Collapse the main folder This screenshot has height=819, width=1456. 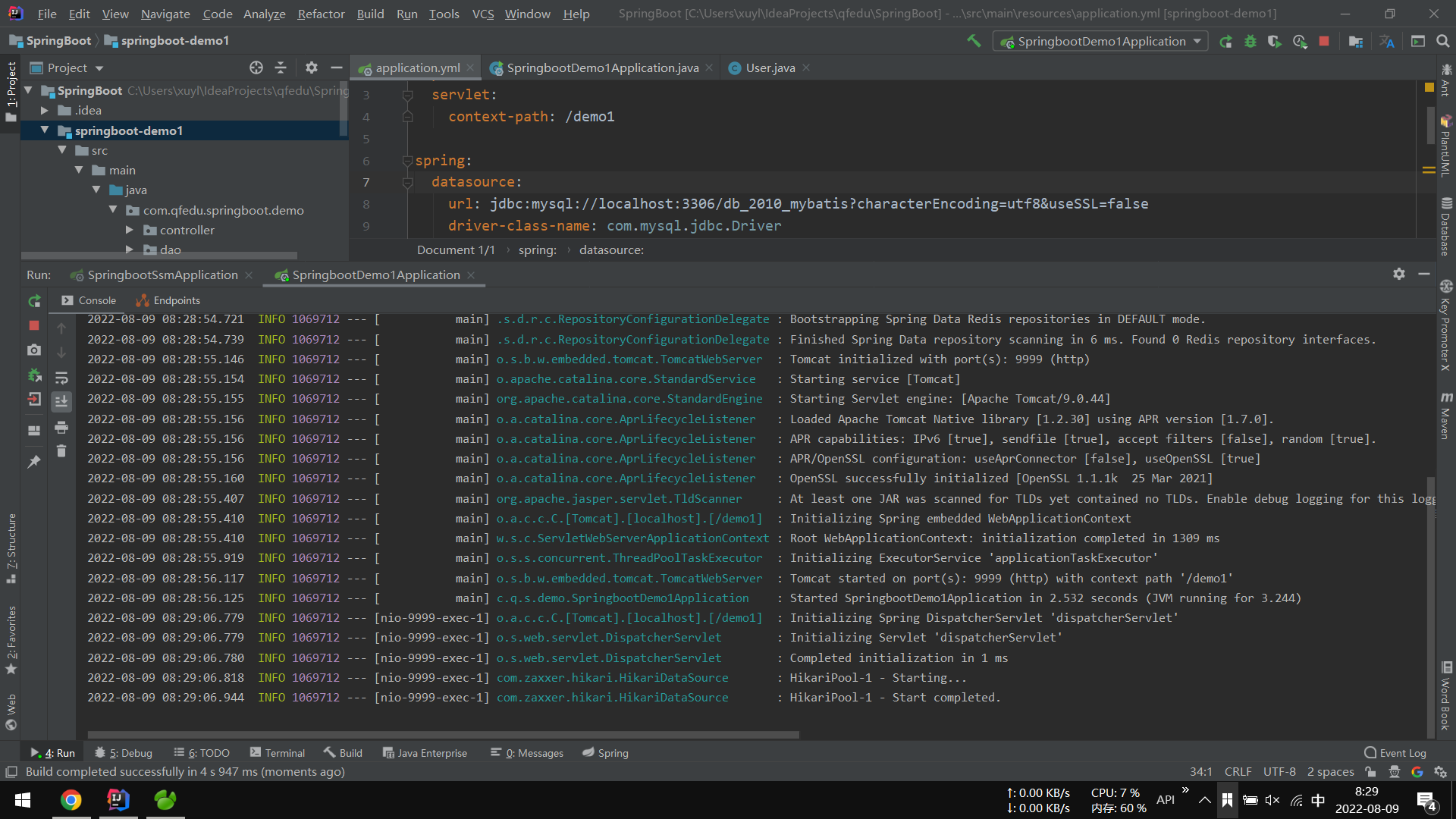click(x=79, y=170)
